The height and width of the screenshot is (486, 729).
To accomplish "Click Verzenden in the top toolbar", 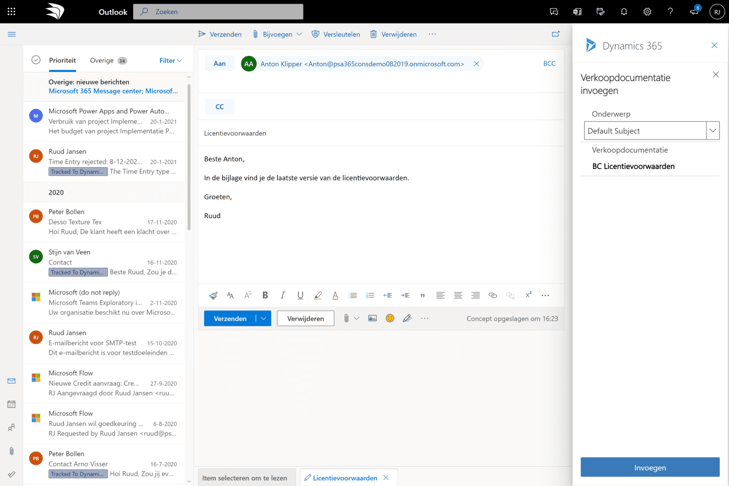I will [220, 34].
